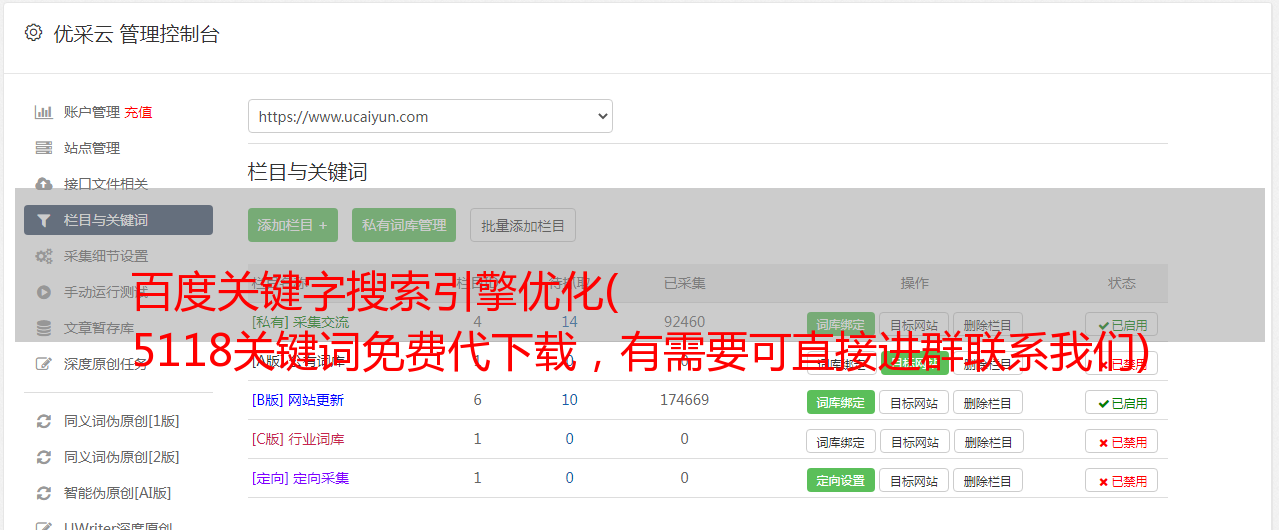Click 词库绑定 in the 行业词库 row
Screen dimensions: 1279x530
[841, 441]
